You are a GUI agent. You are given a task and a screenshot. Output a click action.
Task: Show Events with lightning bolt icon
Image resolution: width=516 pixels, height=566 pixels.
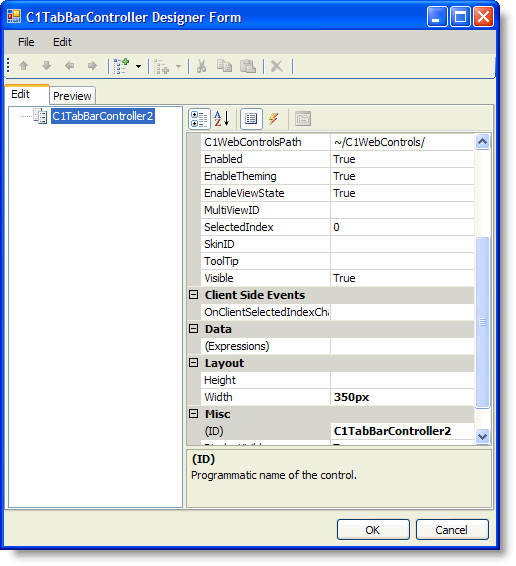274,119
